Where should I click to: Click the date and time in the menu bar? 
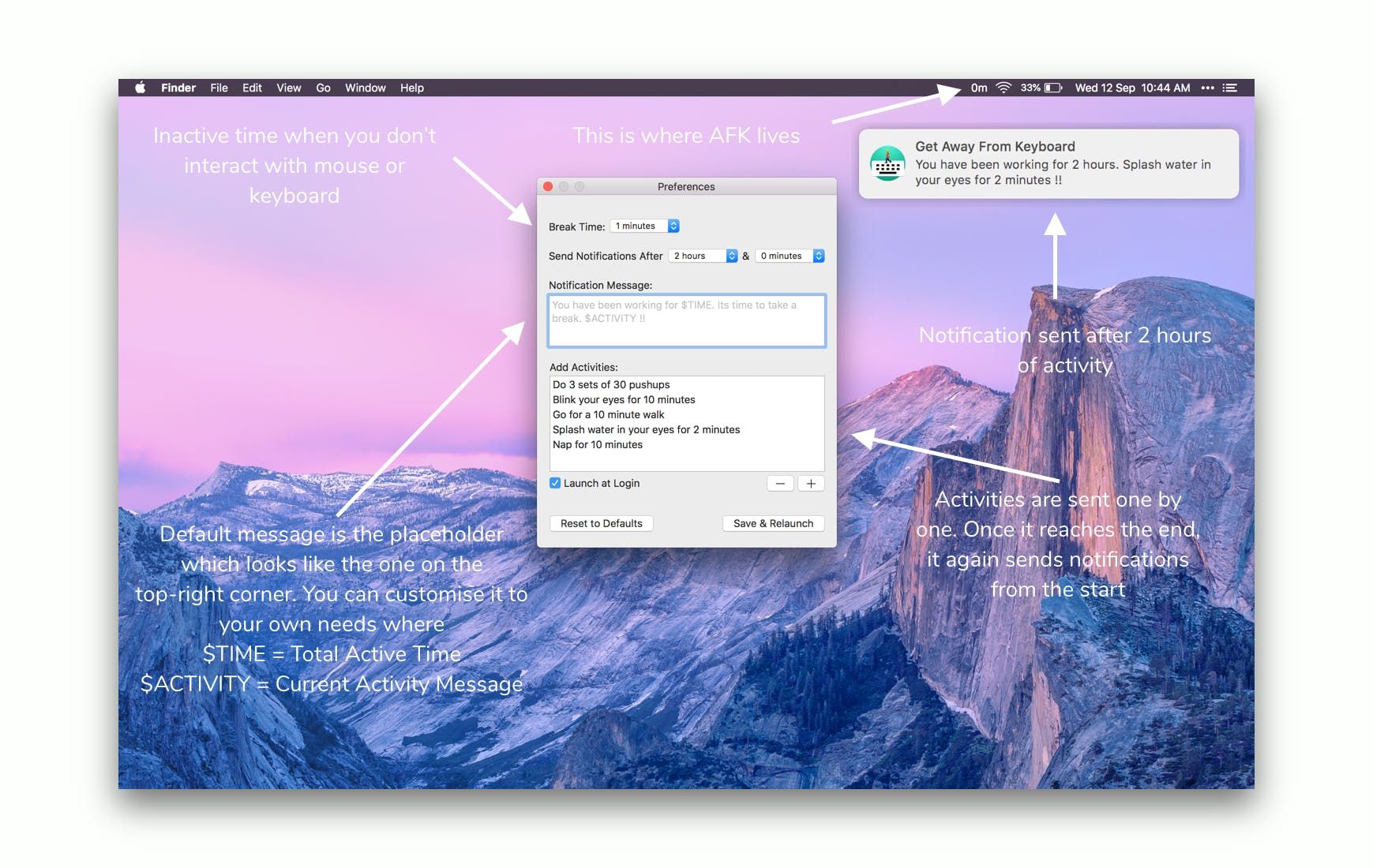[x=1133, y=88]
